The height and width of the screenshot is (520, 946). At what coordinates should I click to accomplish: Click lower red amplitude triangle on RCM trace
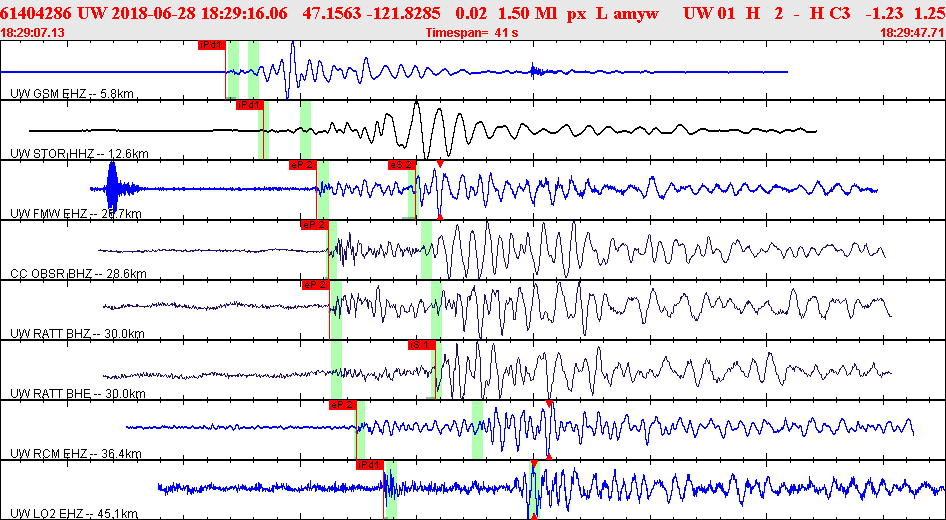coord(549,457)
